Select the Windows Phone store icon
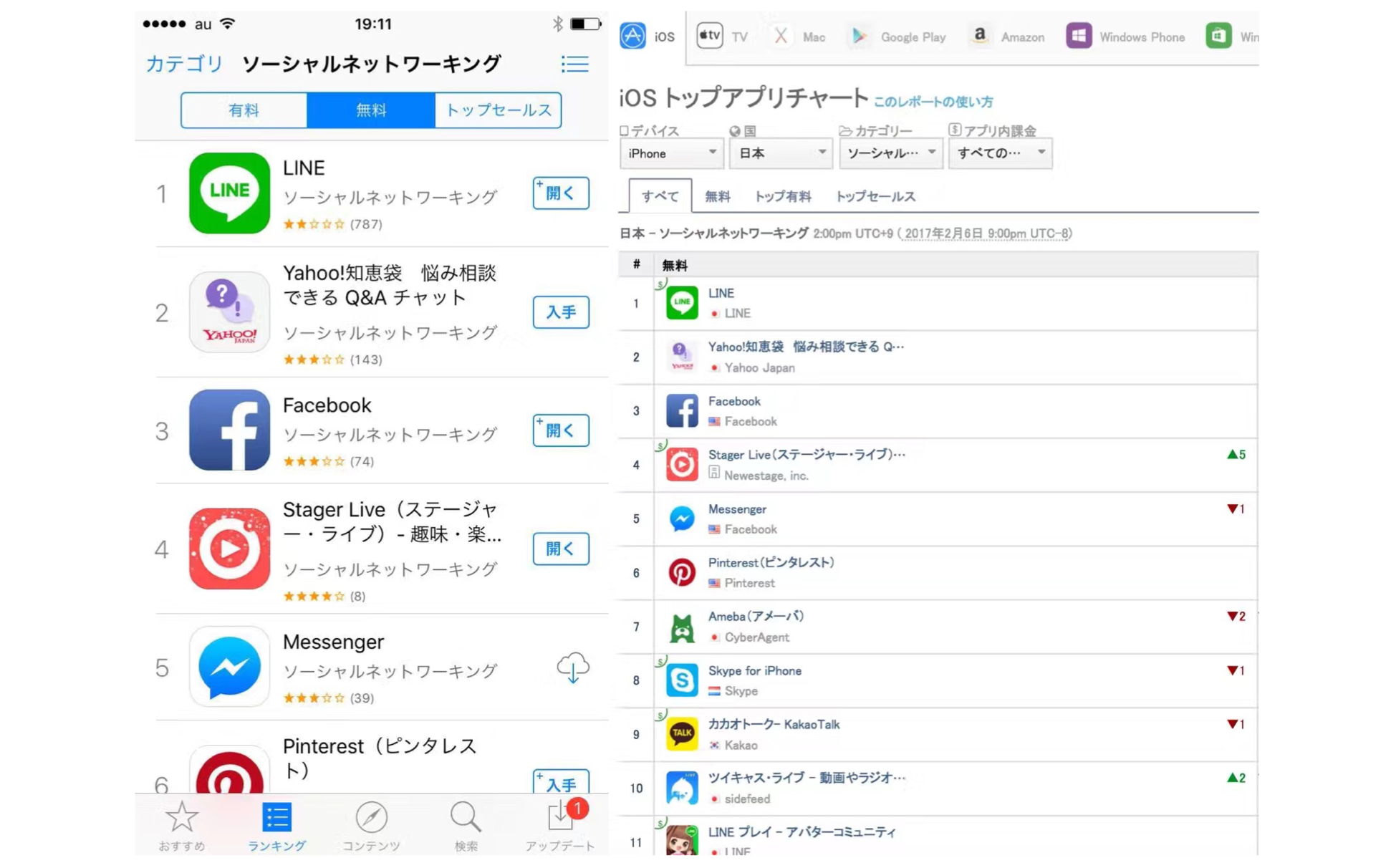The image size is (1391, 868). (x=1078, y=36)
